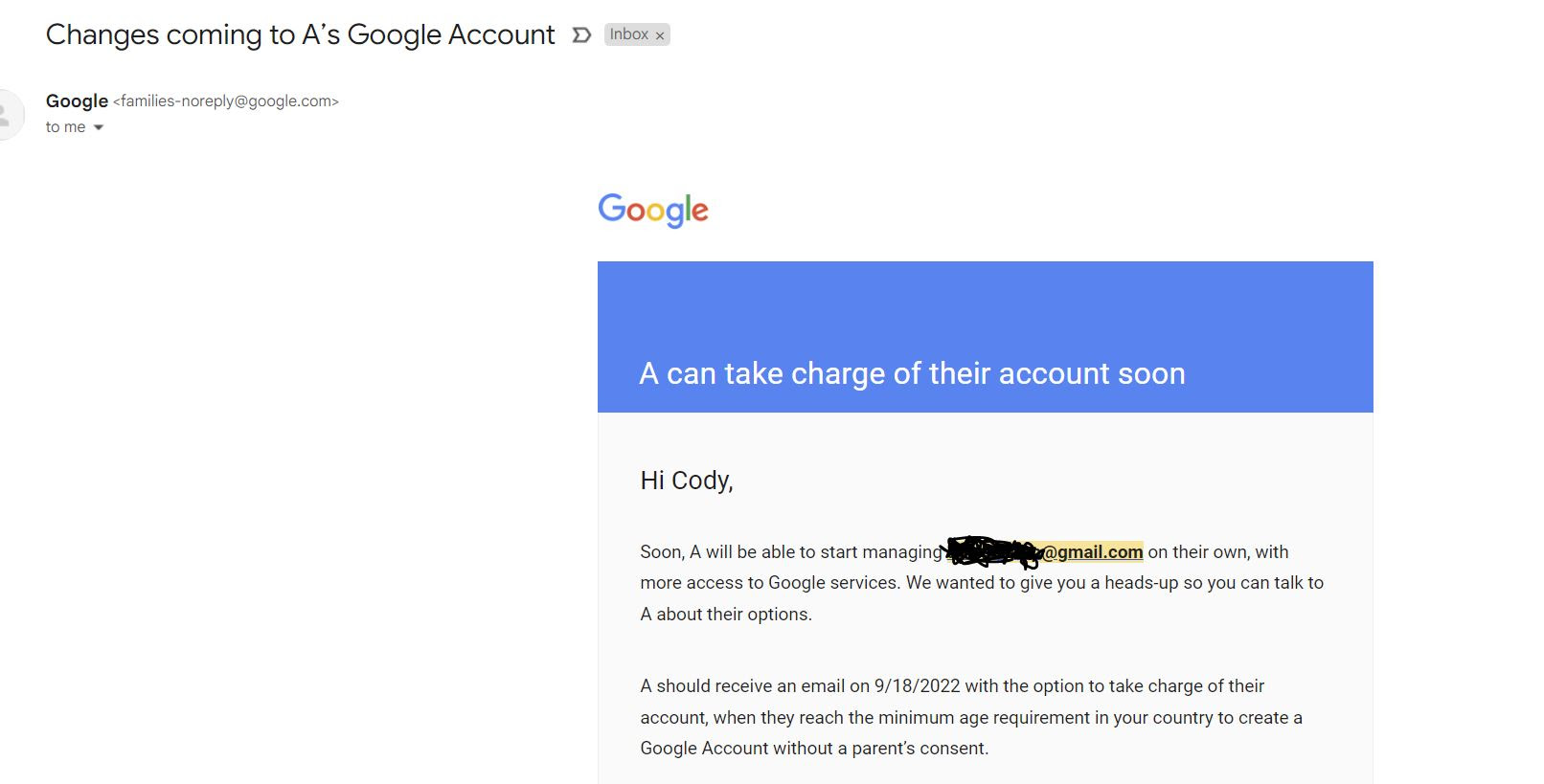Image resolution: width=1544 pixels, height=784 pixels.
Task: Click the date 9/18/2022 in the message
Action: [917, 686]
